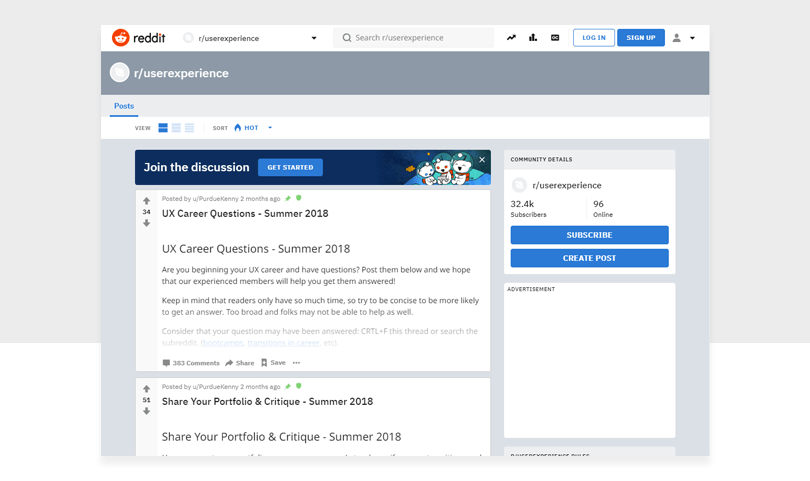Click the community avatar in Community Details

point(519,185)
